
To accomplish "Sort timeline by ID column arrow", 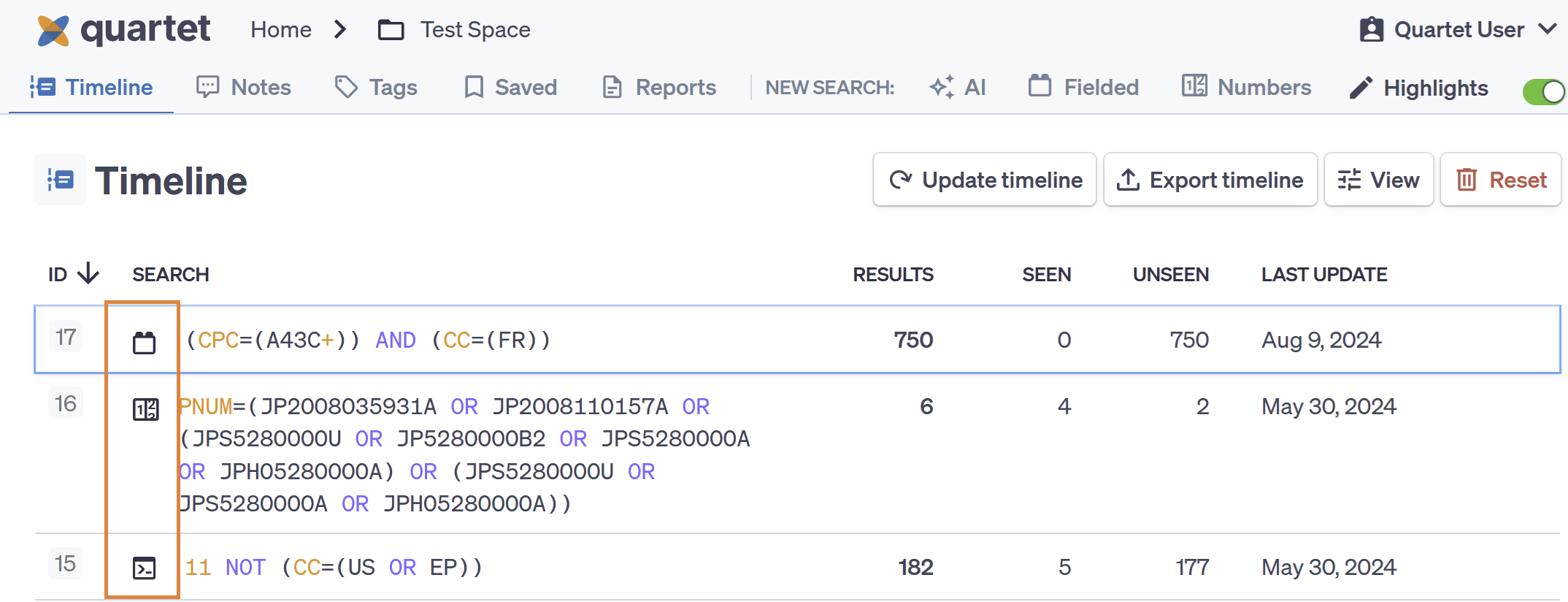I will click(x=88, y=274).
